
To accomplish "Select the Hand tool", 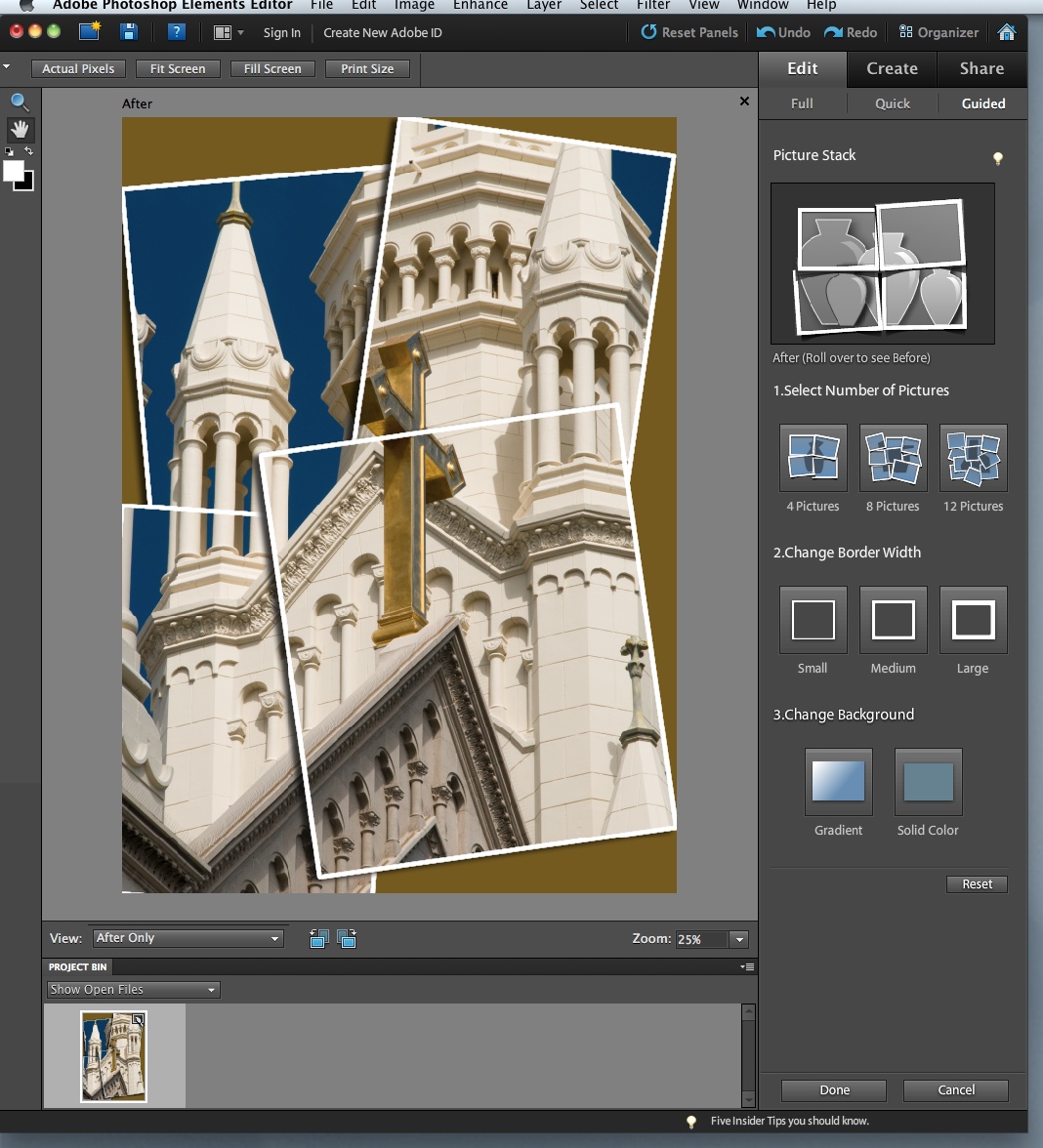I will click(20, 129).
